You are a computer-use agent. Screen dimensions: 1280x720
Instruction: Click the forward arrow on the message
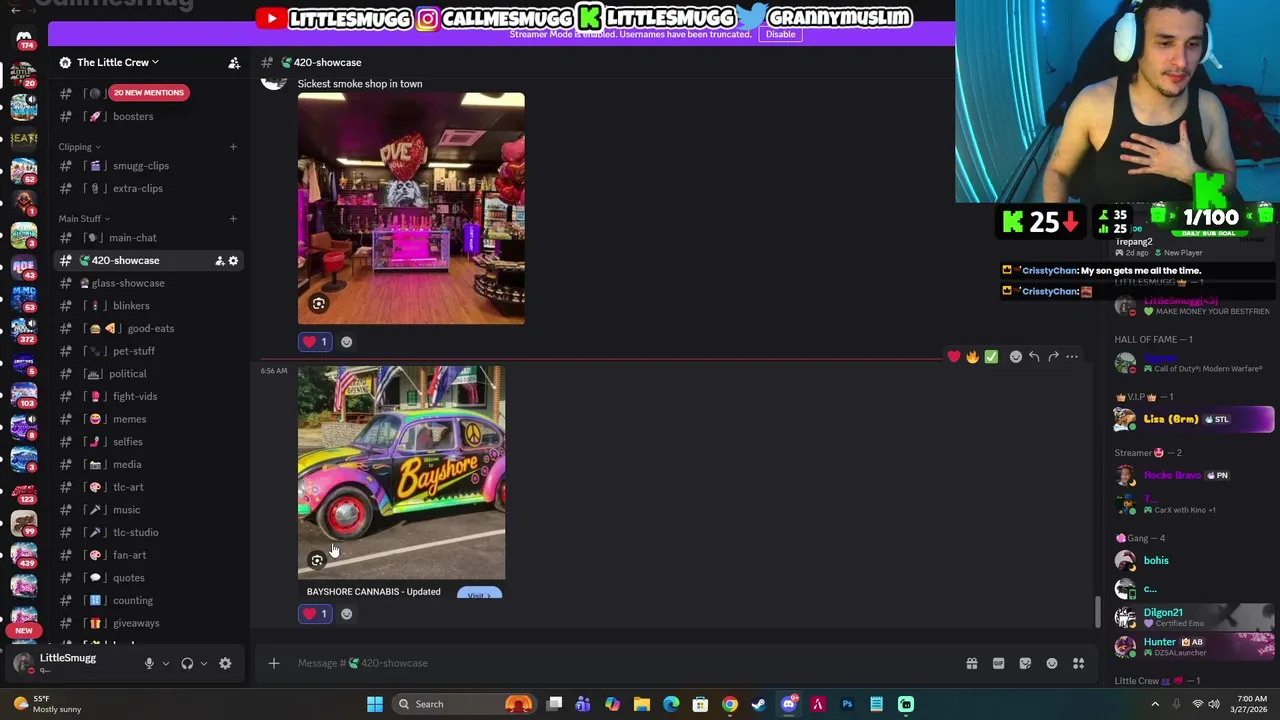pos(1053,356)
